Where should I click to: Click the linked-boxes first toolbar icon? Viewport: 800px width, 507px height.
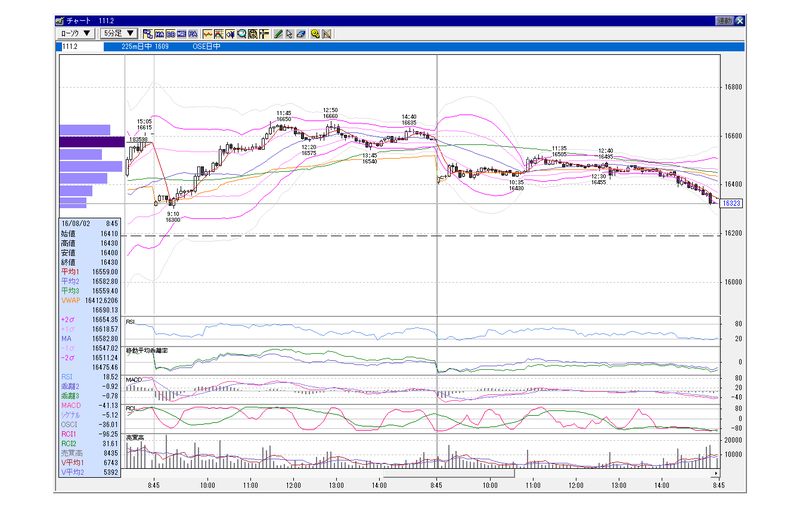[148, 34]
